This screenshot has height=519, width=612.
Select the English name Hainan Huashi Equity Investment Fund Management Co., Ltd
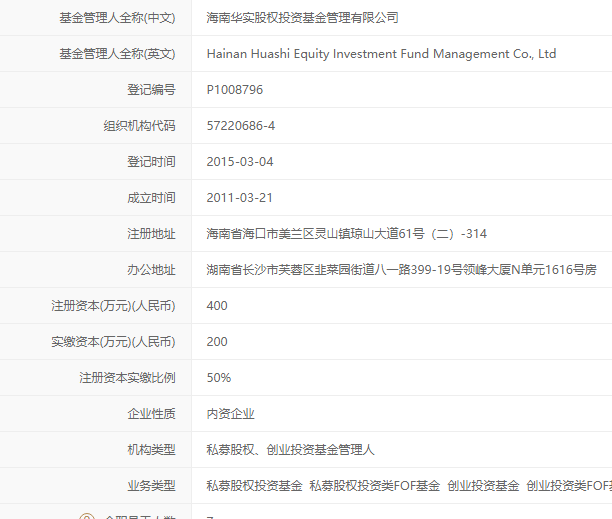tap(381, 54)
